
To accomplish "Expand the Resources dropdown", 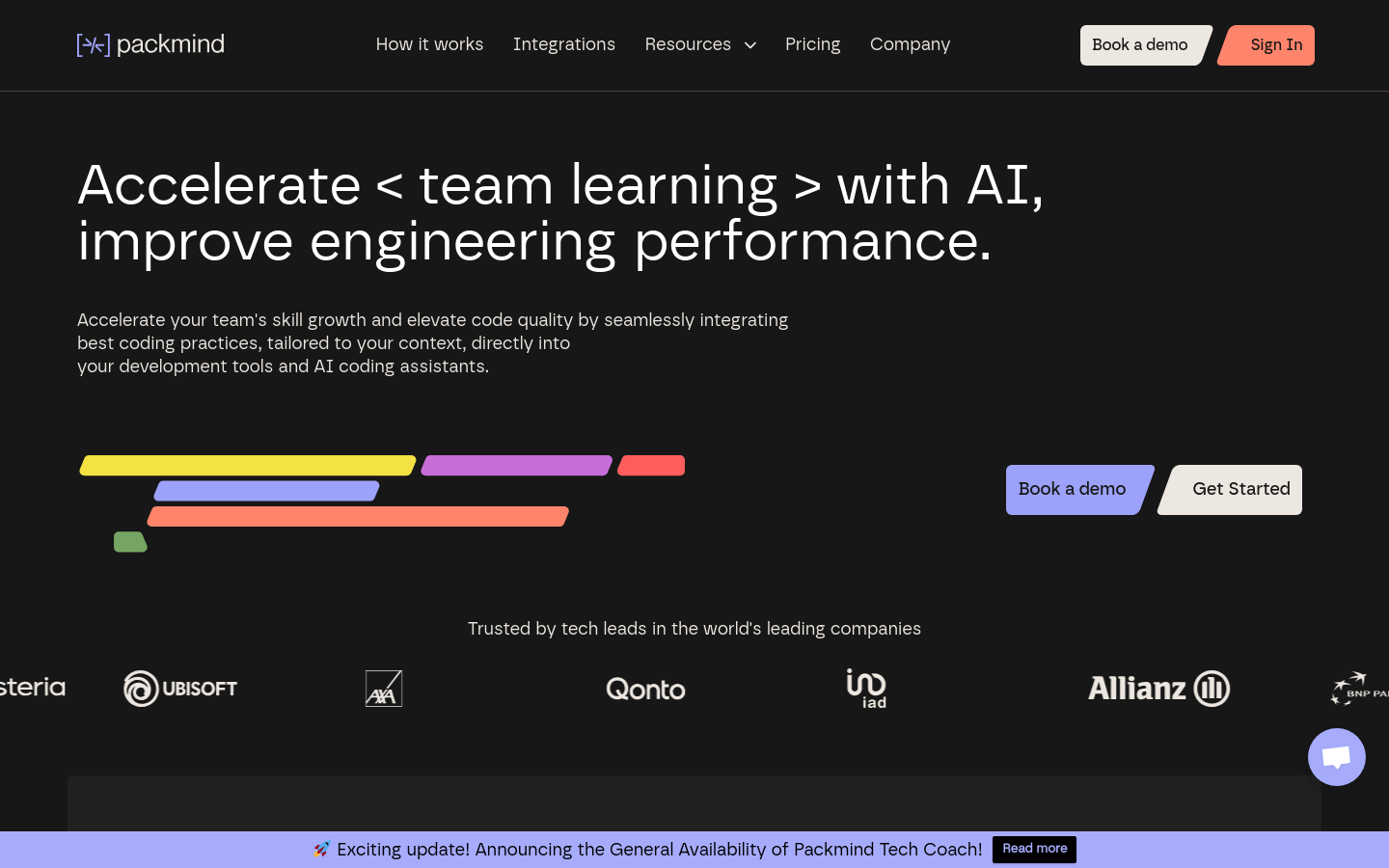I will [x=700, y=44].
